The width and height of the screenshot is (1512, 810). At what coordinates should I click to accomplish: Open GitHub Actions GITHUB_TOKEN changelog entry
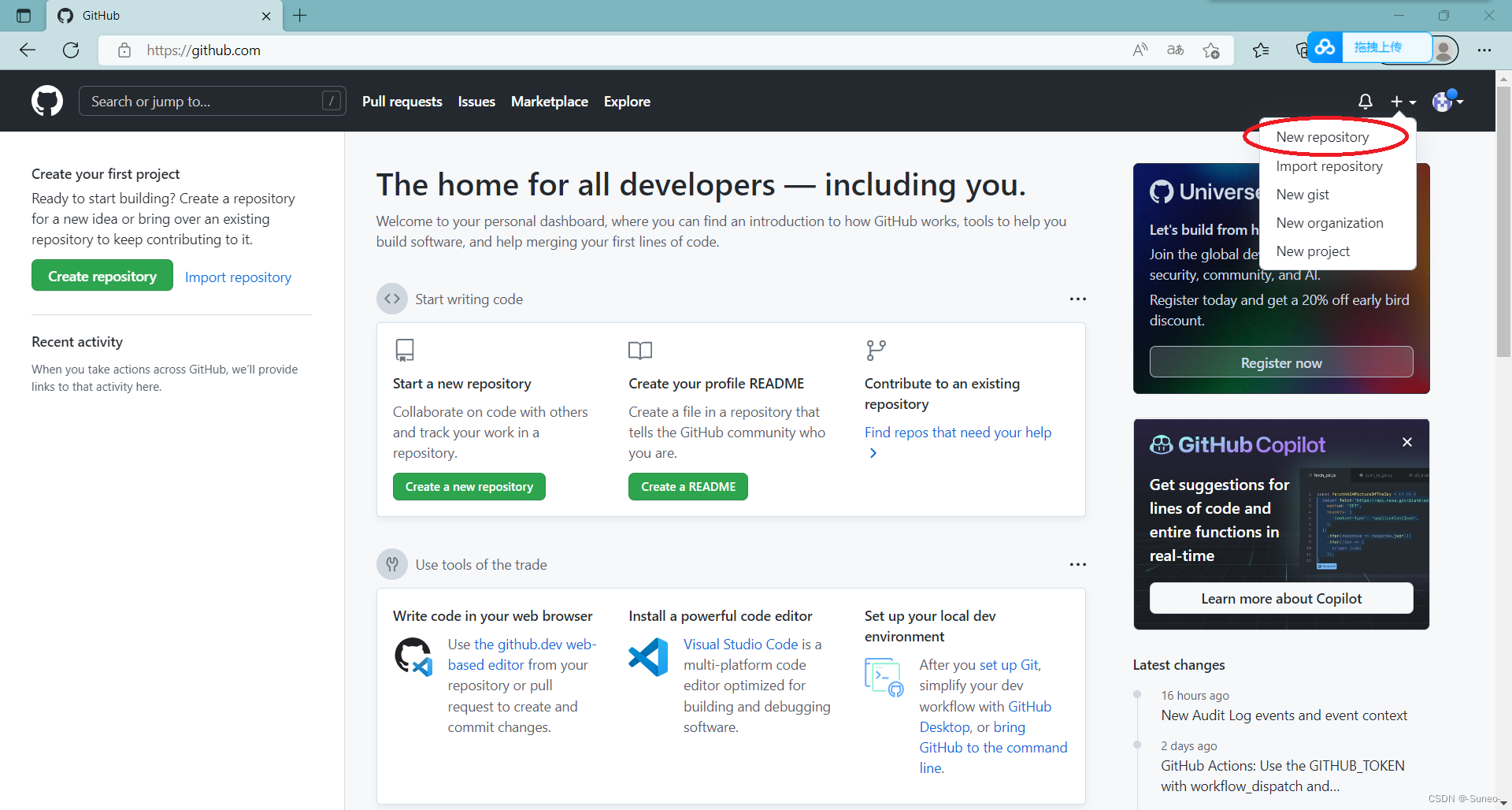1283,776
